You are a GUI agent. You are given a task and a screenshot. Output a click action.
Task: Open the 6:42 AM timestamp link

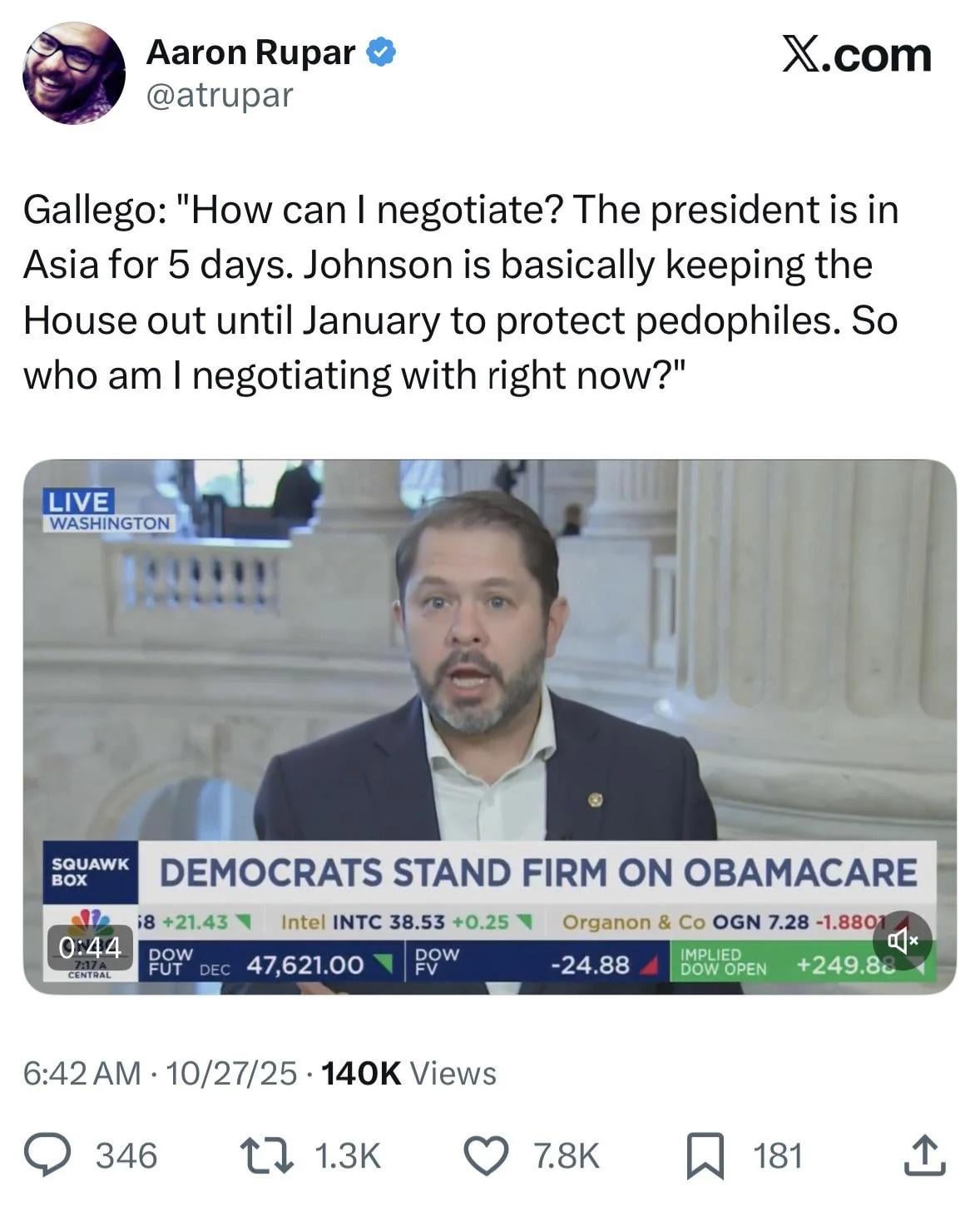(x=82, y=1074)
